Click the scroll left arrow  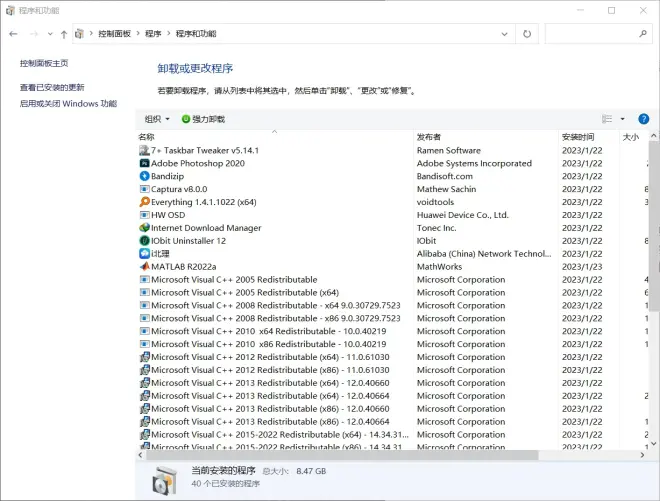coord(140,455)
